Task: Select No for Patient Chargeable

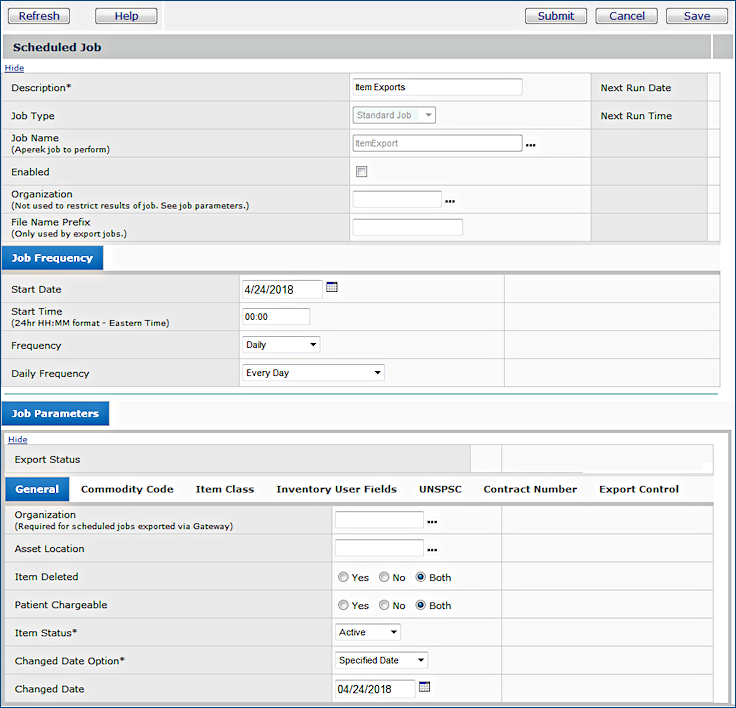Action: click(x=384, y=606)
